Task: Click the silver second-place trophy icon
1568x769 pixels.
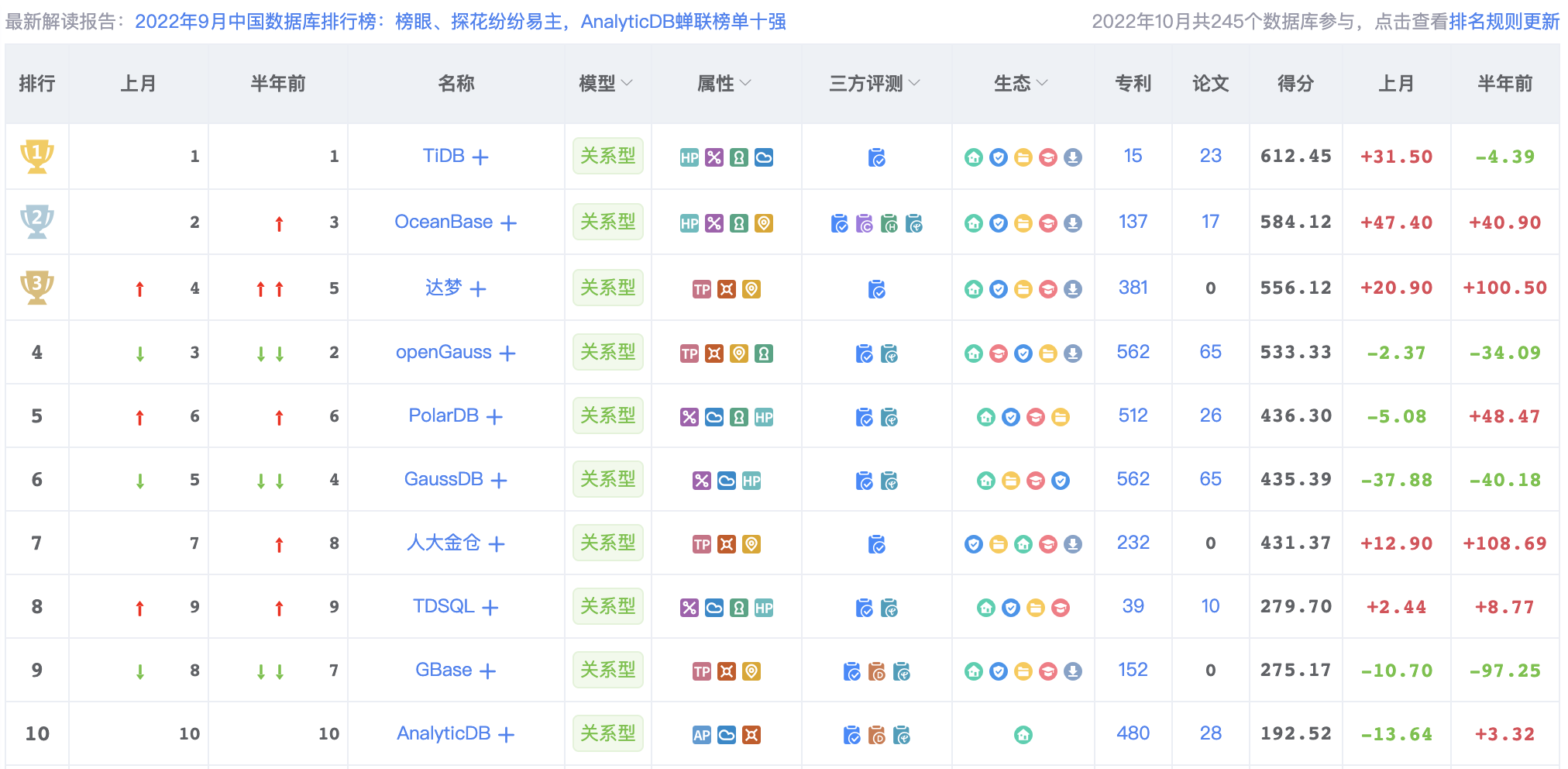Action: pyautogui.click(x=37, y=222)
